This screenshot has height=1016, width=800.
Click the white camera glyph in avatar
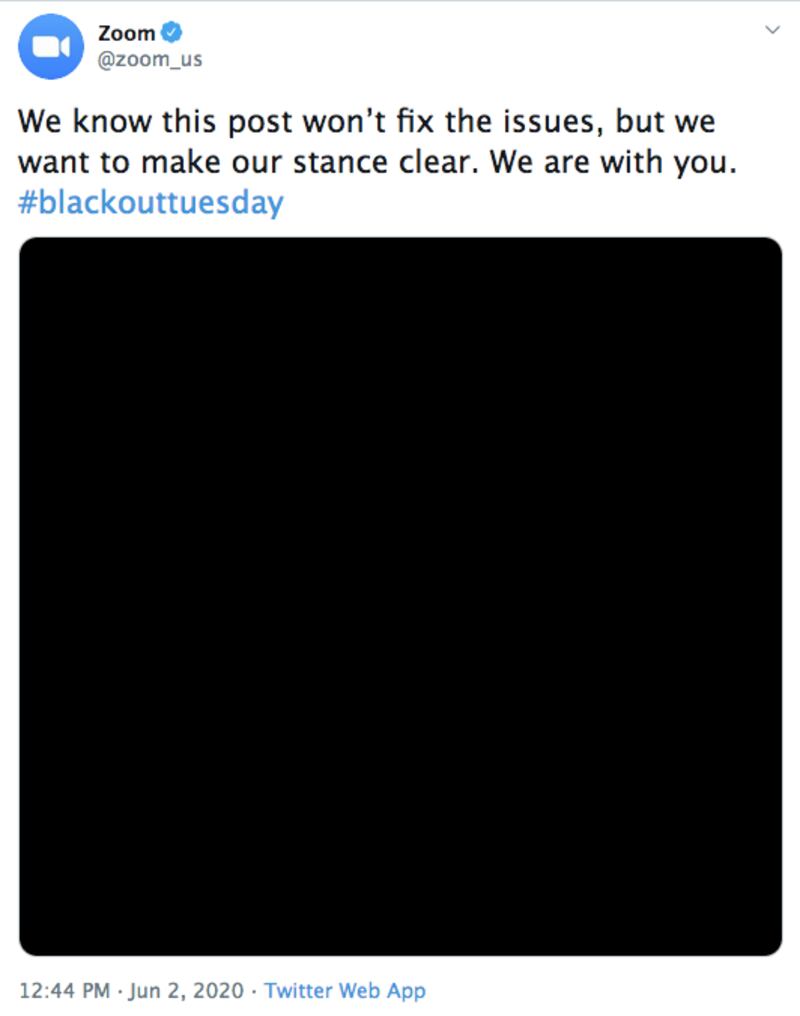coord(51,47)
